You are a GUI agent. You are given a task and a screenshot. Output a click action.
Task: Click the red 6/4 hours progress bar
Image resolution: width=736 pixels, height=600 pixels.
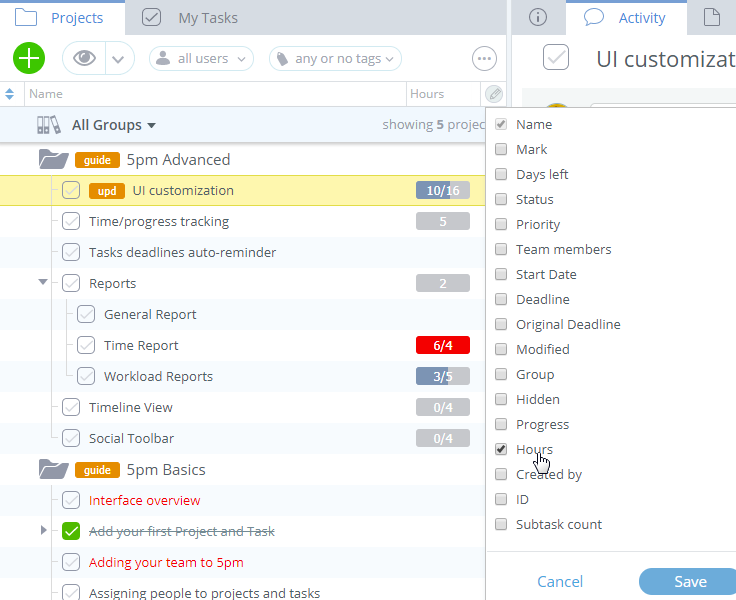[442, 346]
